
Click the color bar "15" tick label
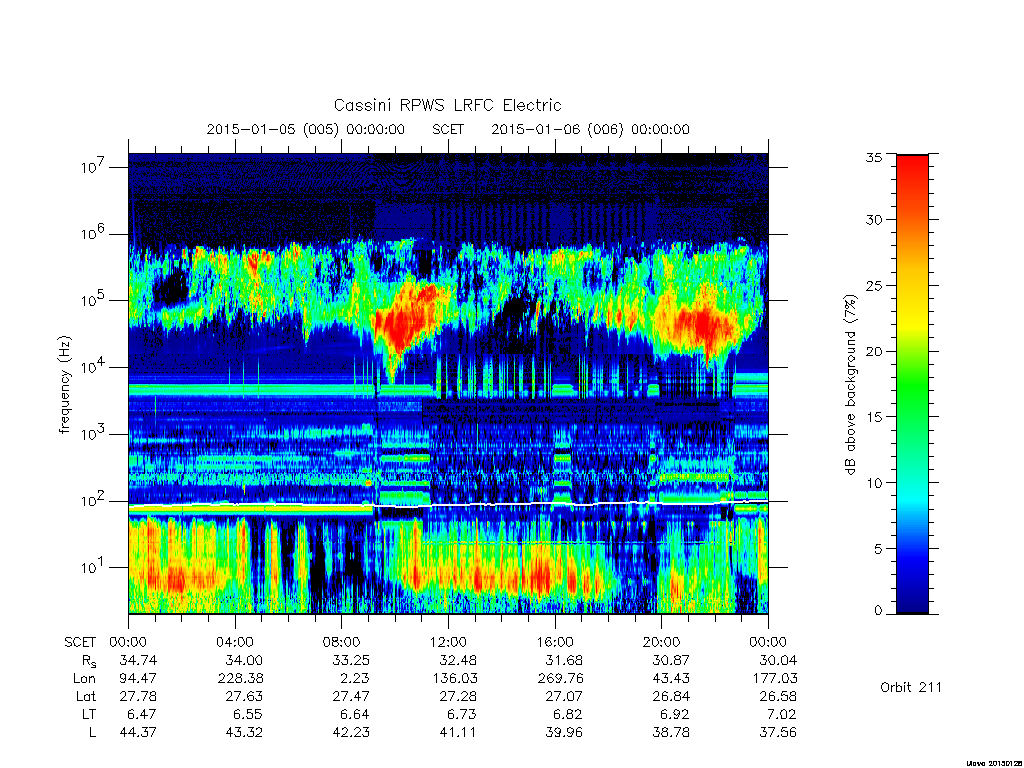pos(873,417)
